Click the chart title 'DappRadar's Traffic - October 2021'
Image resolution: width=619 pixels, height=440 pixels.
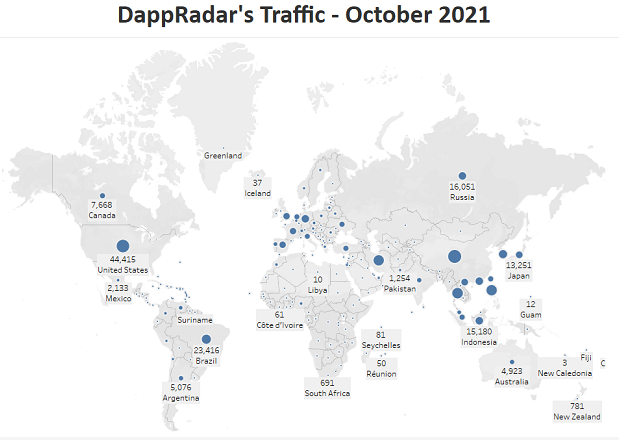point(304,15)
